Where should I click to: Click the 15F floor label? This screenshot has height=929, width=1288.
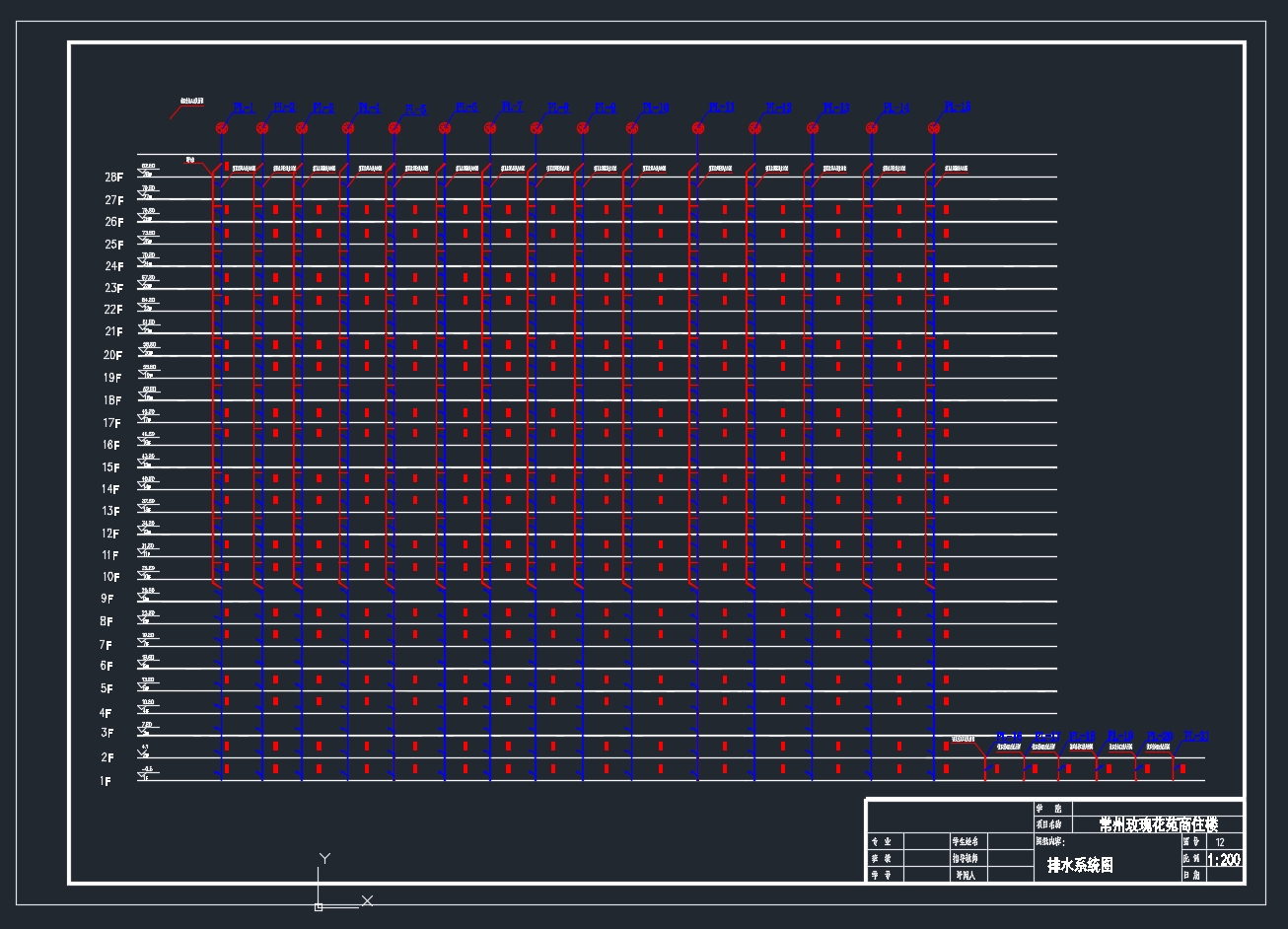point(110,467)
